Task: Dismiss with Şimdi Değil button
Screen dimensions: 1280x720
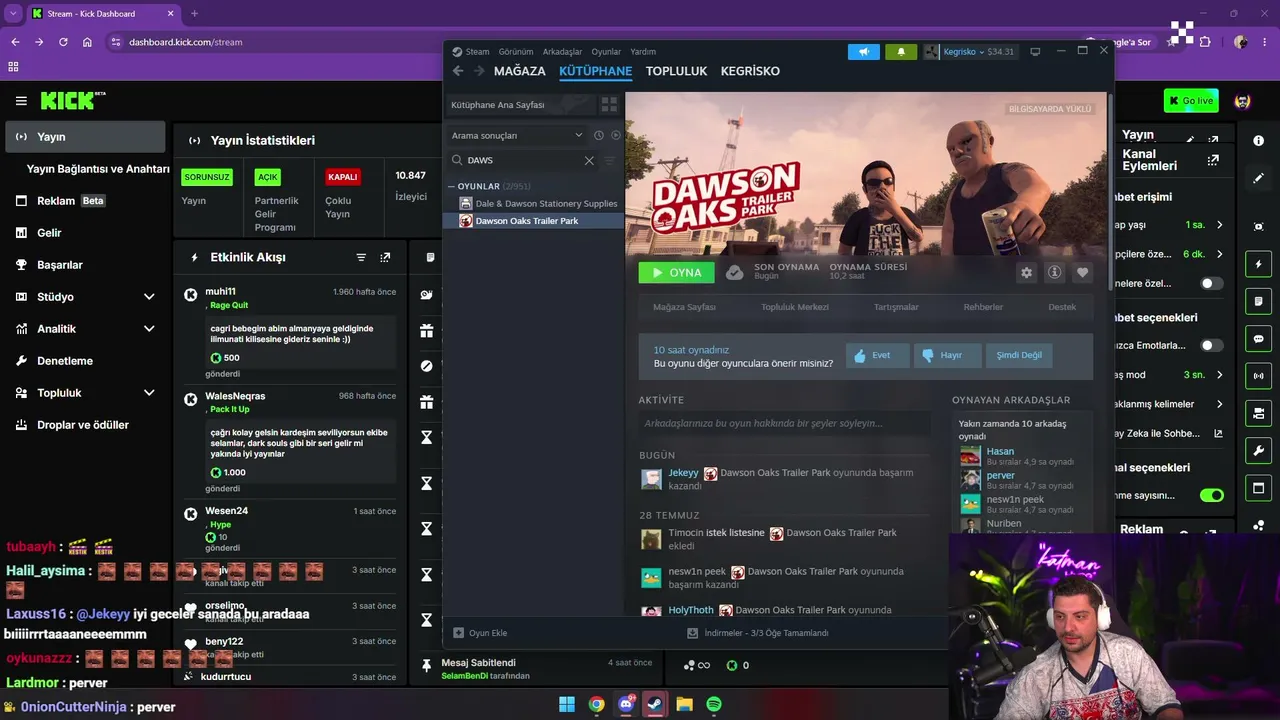Action: [1018, 355]
